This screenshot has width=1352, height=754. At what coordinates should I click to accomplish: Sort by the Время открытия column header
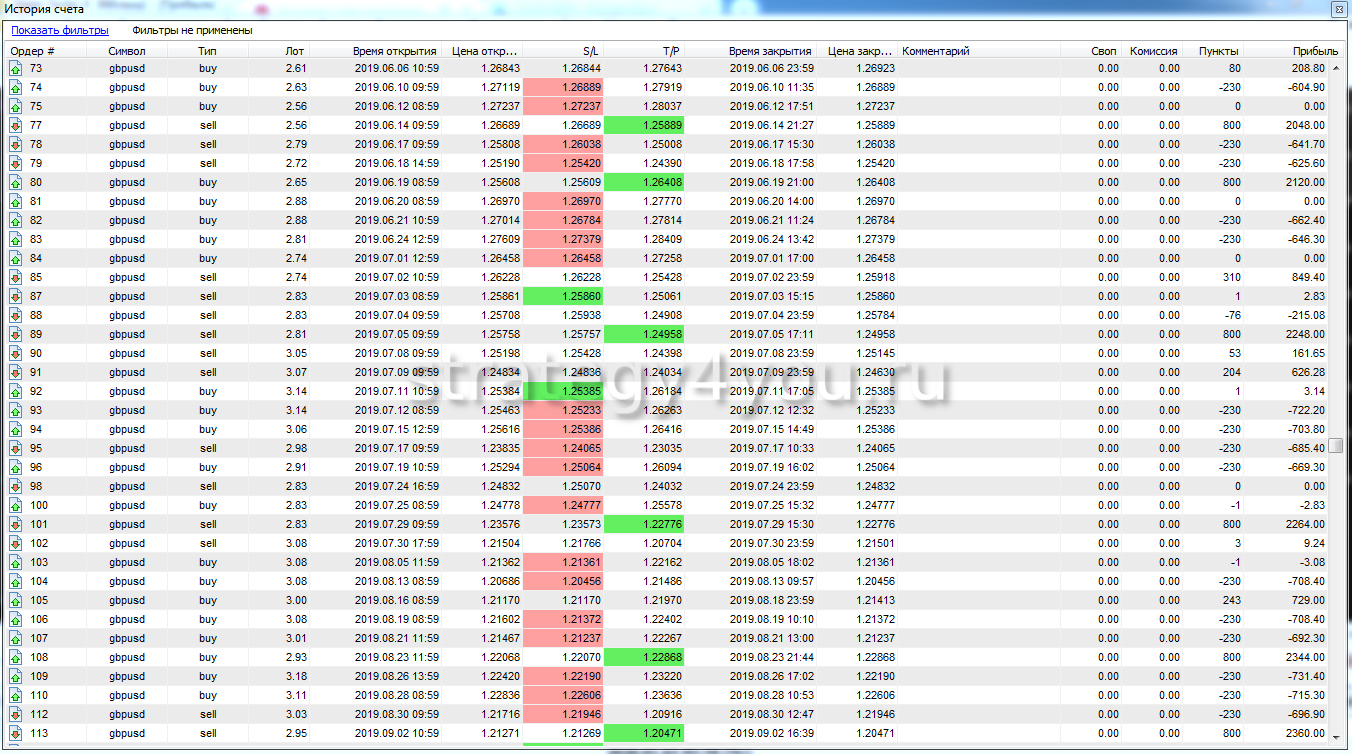(394, 51)
